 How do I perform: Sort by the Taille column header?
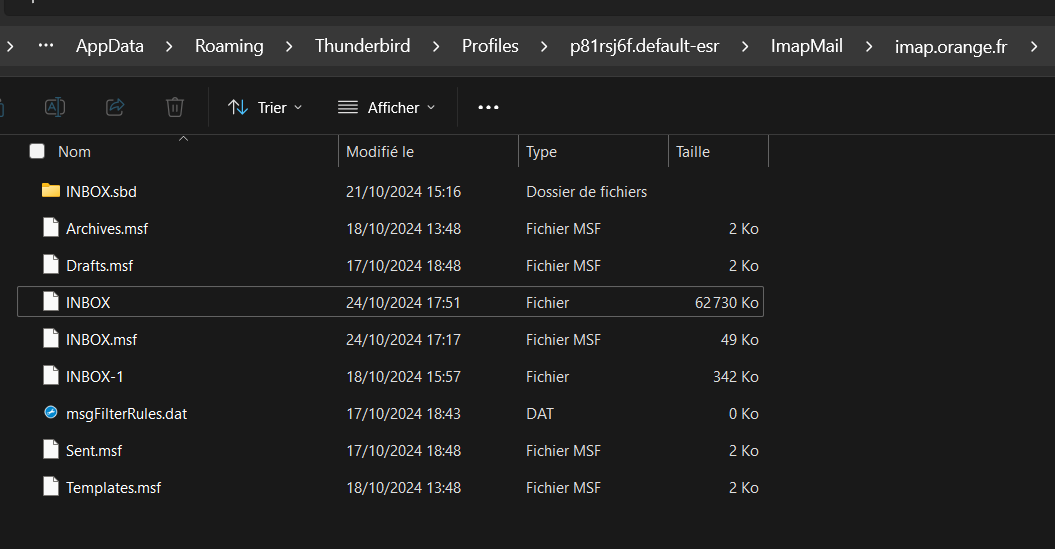pos(693,152)
